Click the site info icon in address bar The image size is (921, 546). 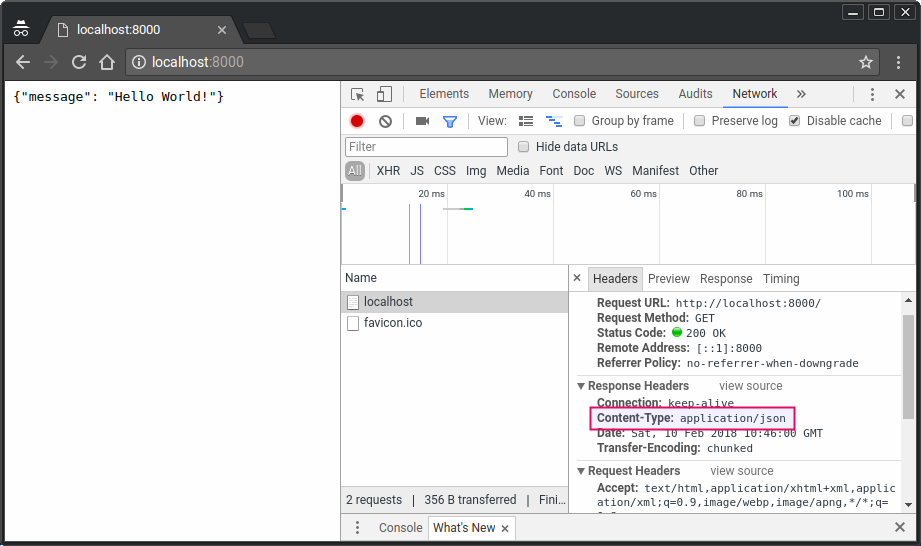click(x=139, y=62)
